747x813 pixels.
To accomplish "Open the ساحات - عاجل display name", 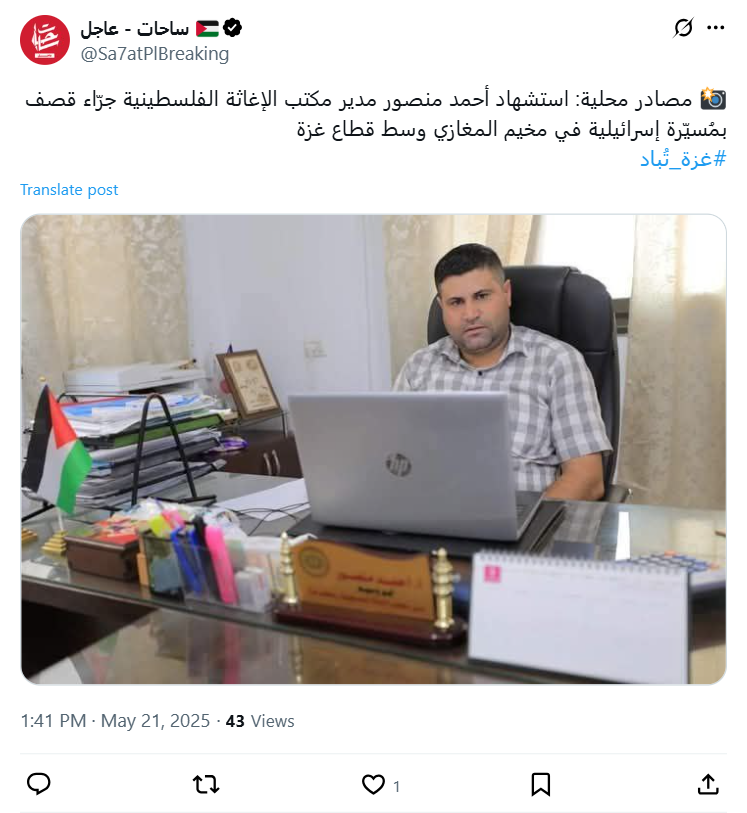I will click(135, 29).
